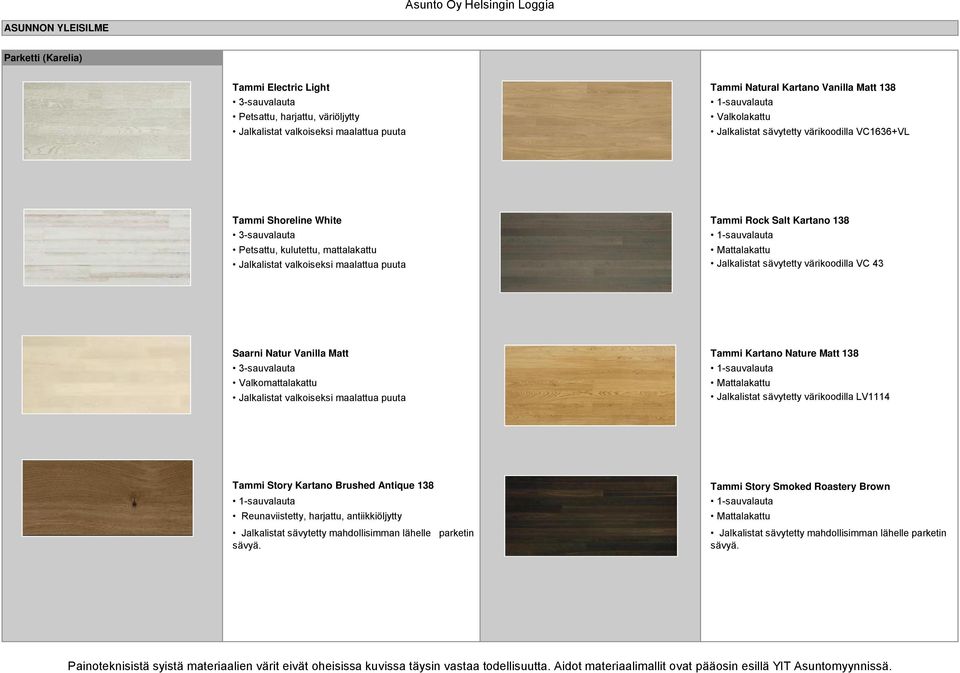Click "Mattalakattu" under Tammi Story Smoked Roastery Brown
The height and width of the screenshot is (673, 960).
click(x=740, y=516)
